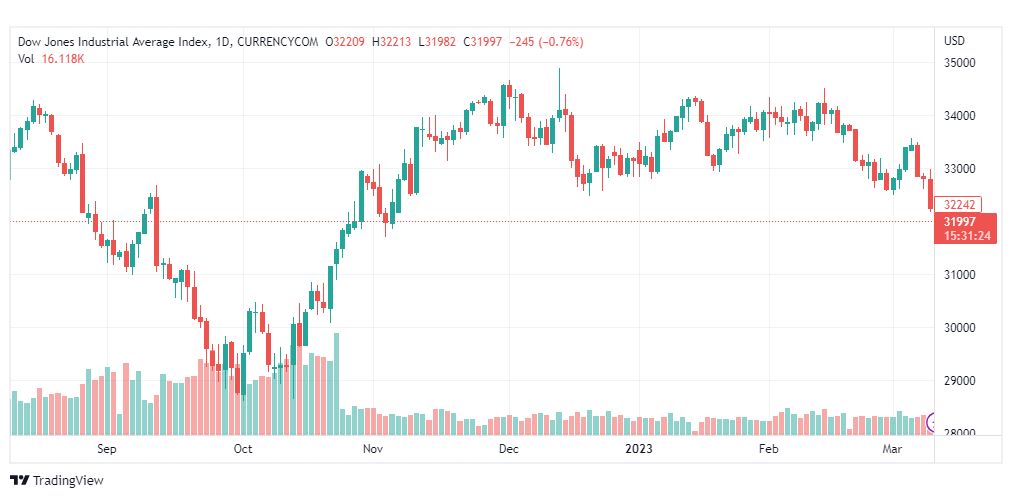Click the TradingView logo
1012x498 pixels.
(56, 480)
